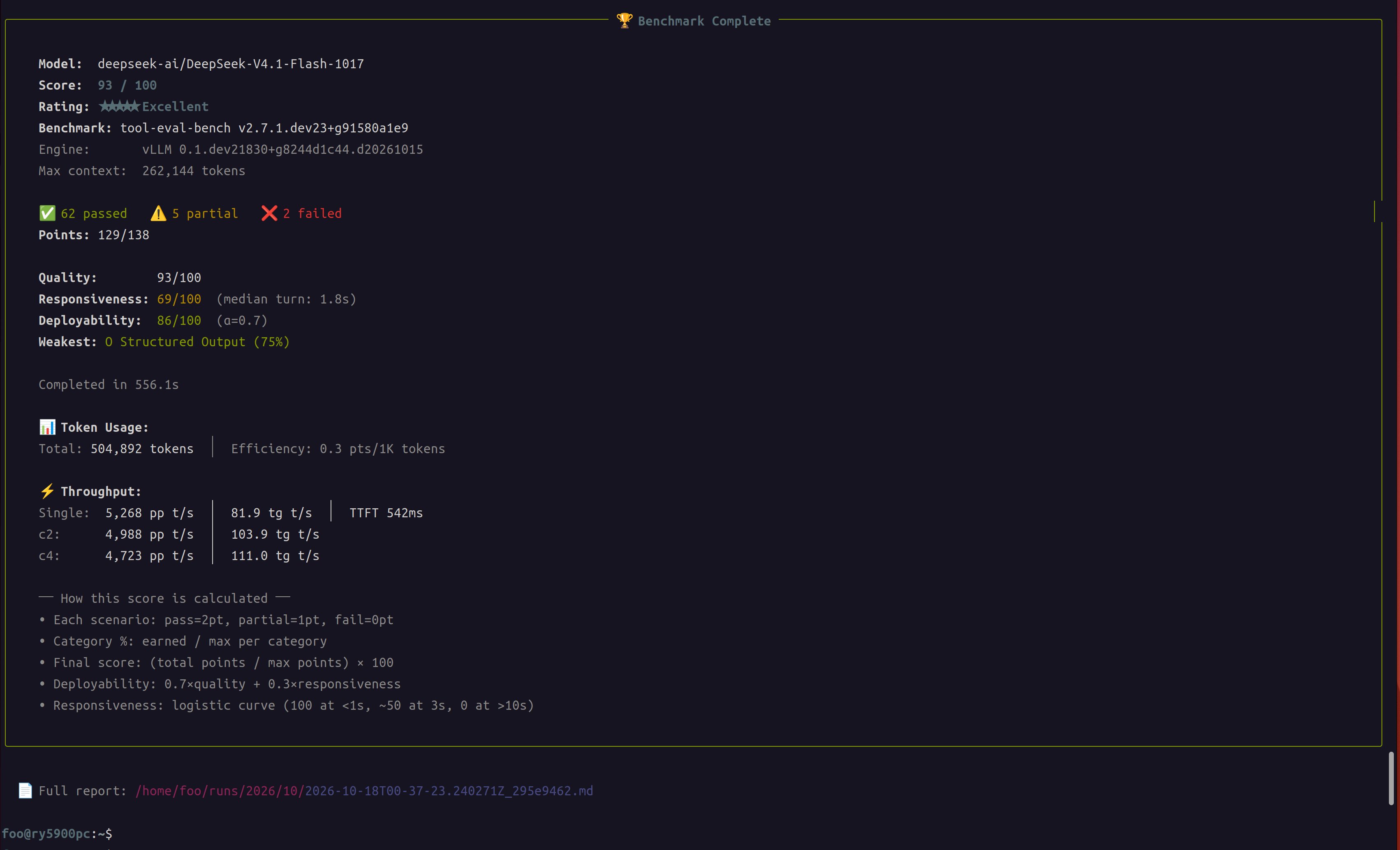Click the 81.9 tg t/s value
The image size is (1400, 850).
pos(272,513)
